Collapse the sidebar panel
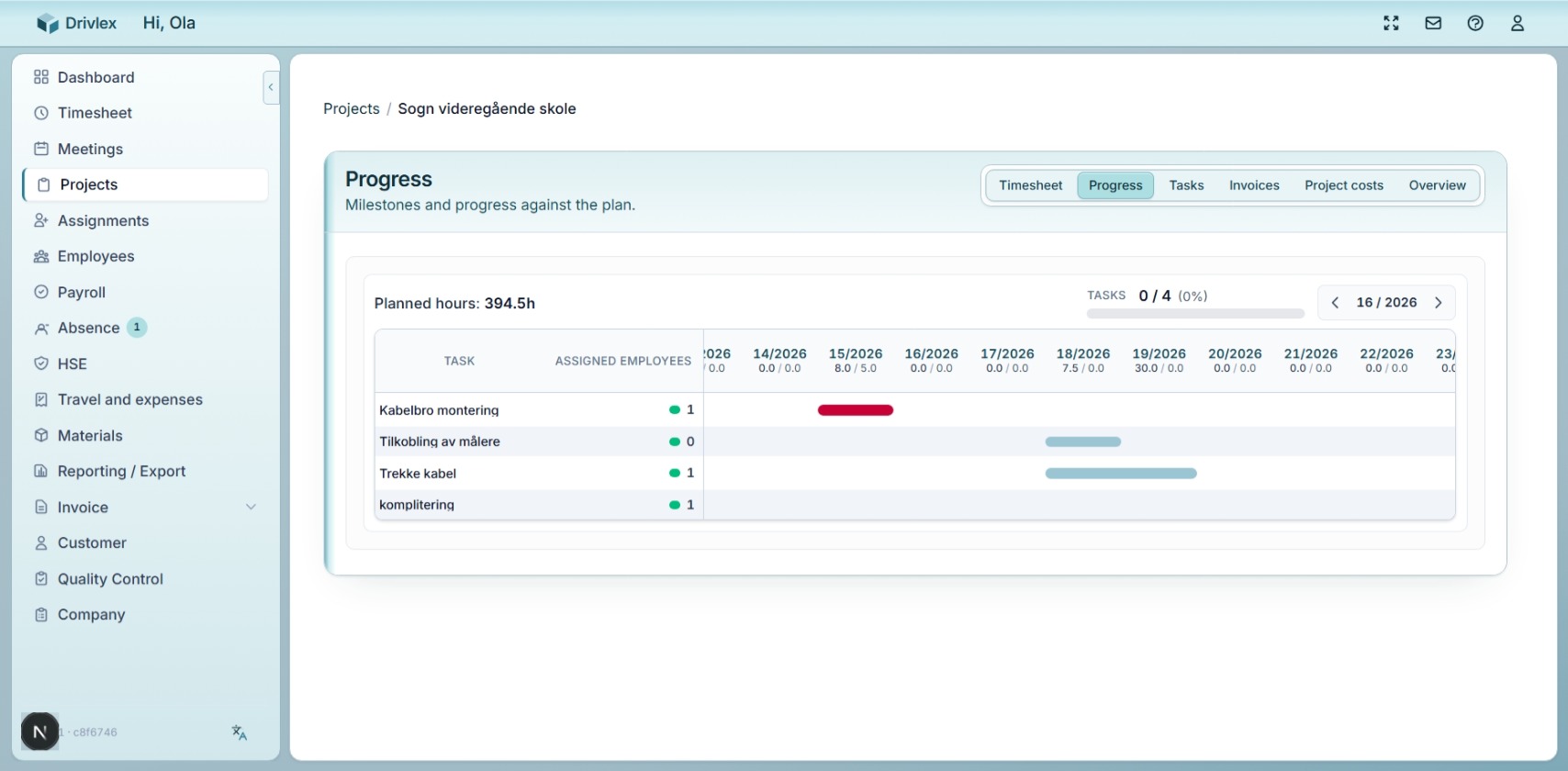Screen dimensions: 1568x771 click(271, 87)
